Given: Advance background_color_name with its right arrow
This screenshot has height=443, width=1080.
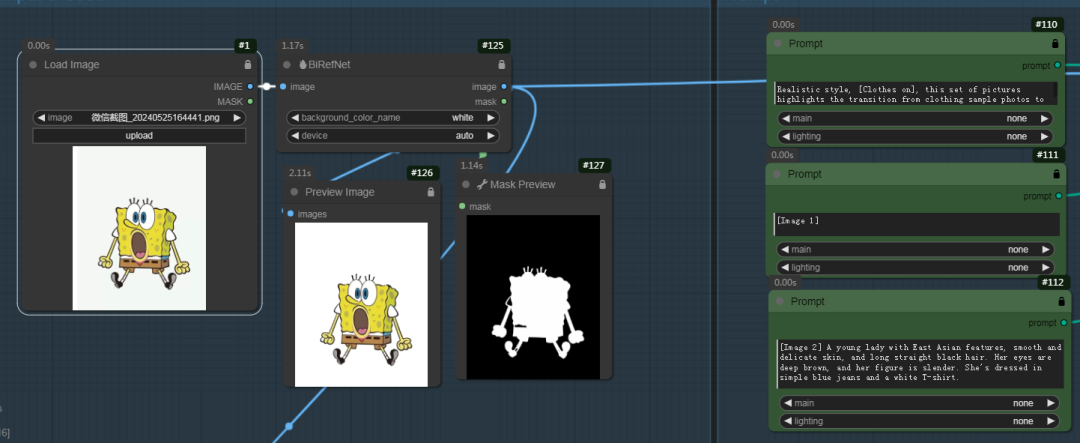Looking at the screenshot, I should (x=491, y=118).
